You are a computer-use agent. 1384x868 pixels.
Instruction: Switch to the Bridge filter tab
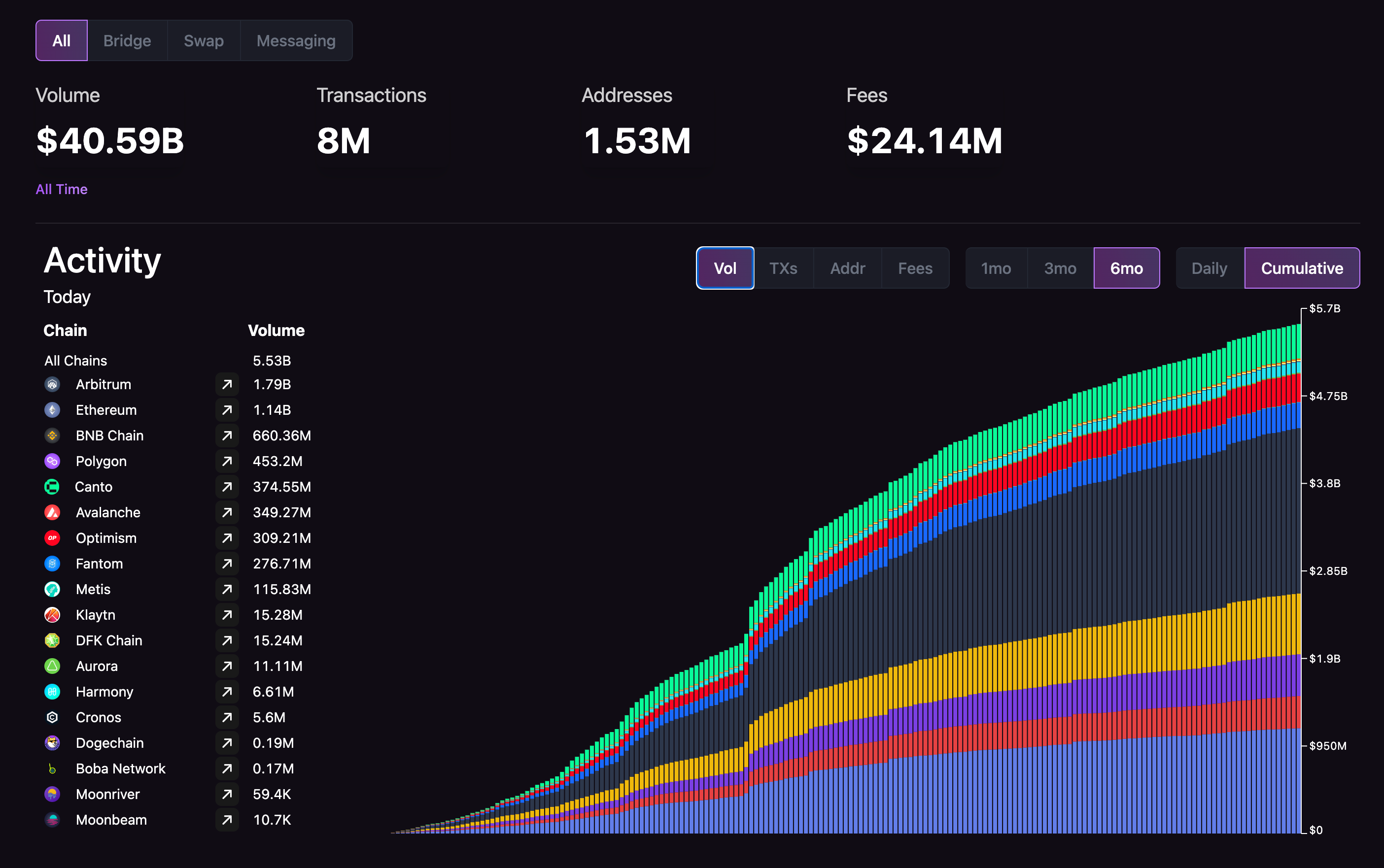click(x=127, y=41)
